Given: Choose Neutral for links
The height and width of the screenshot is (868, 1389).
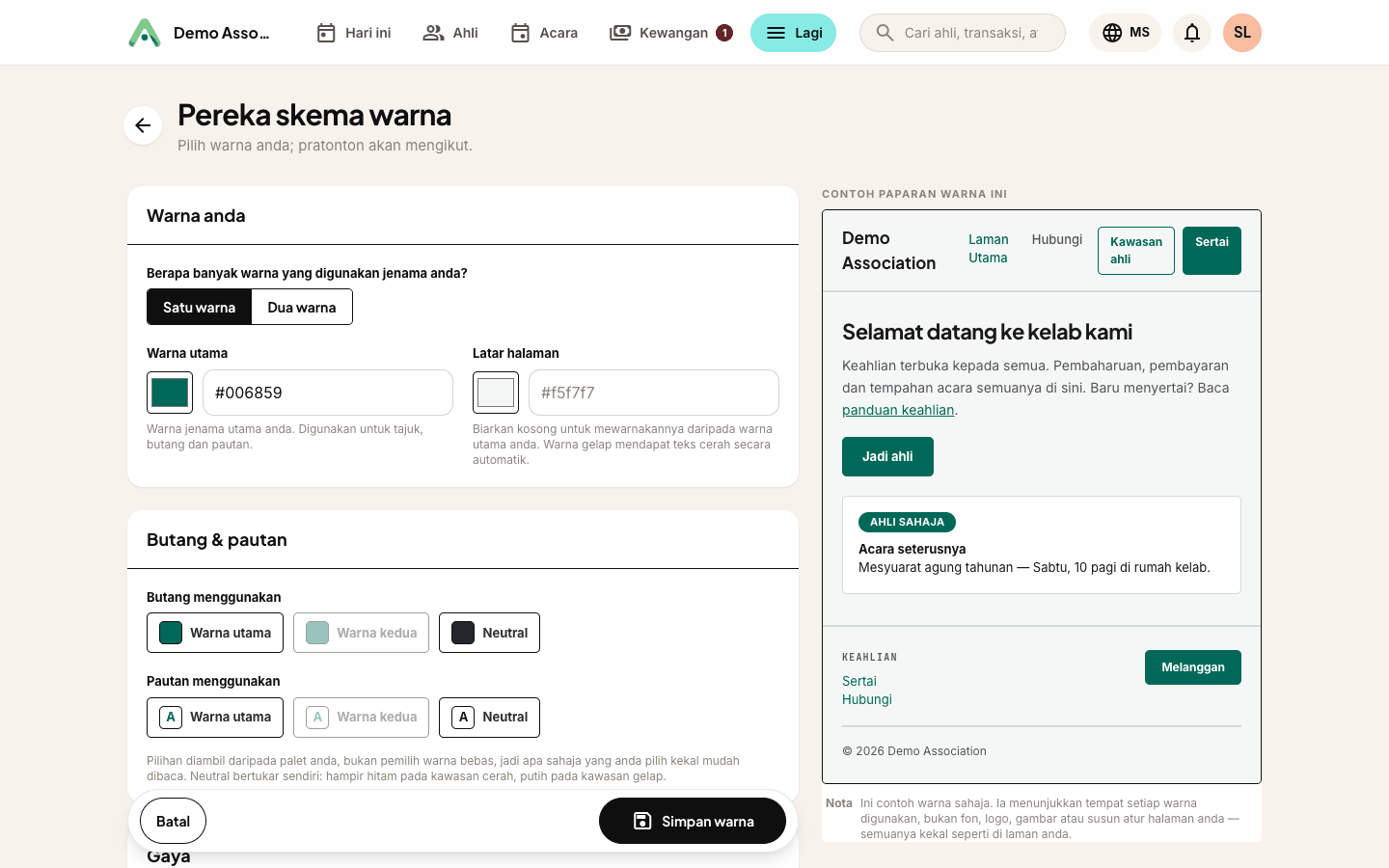Looking at the screenshot, I should 489,717.
